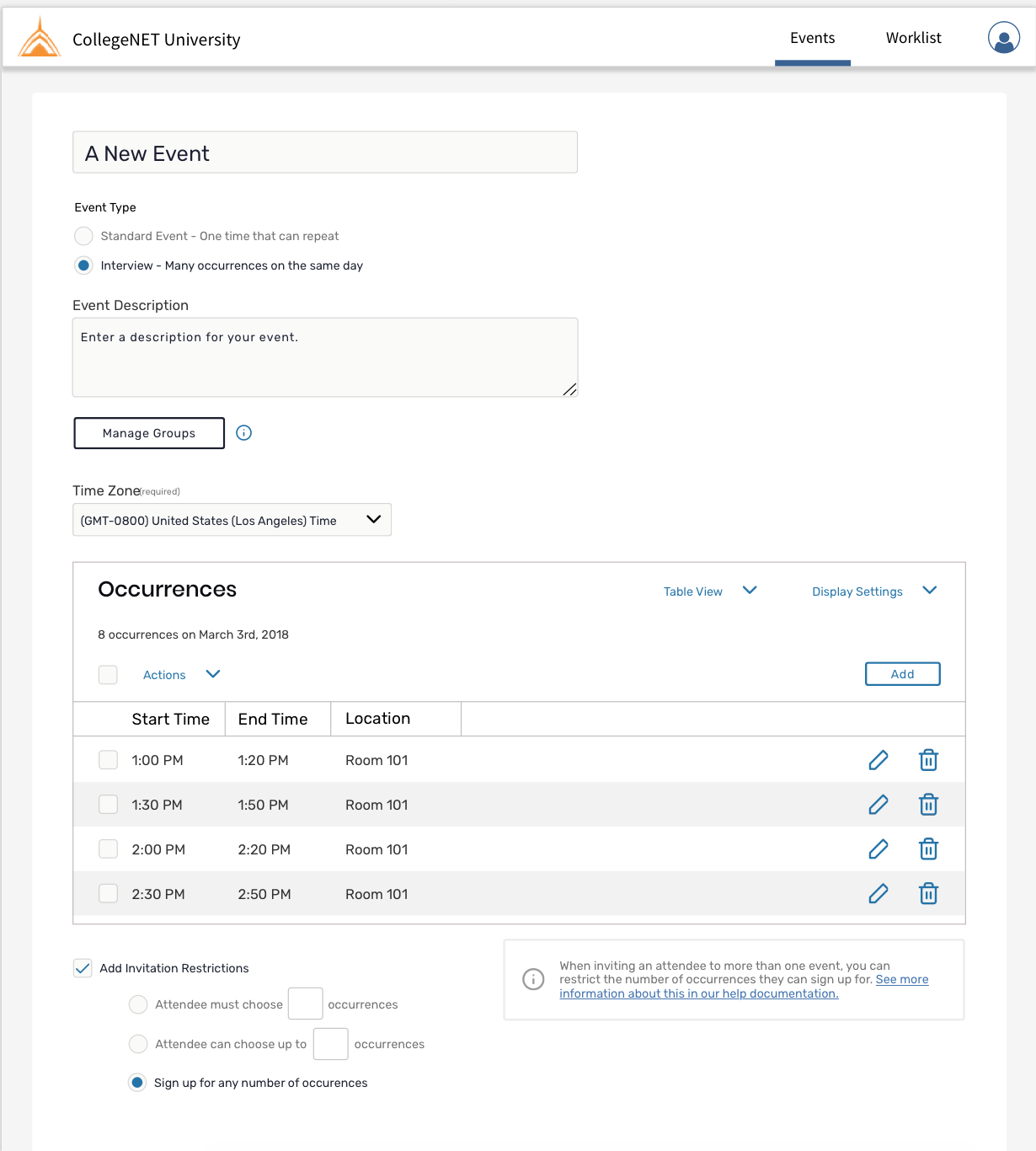The width and height of the screenshot is (1036, 1151).
Task: Select the Standard Event radio button
Action: coord(83,236)
